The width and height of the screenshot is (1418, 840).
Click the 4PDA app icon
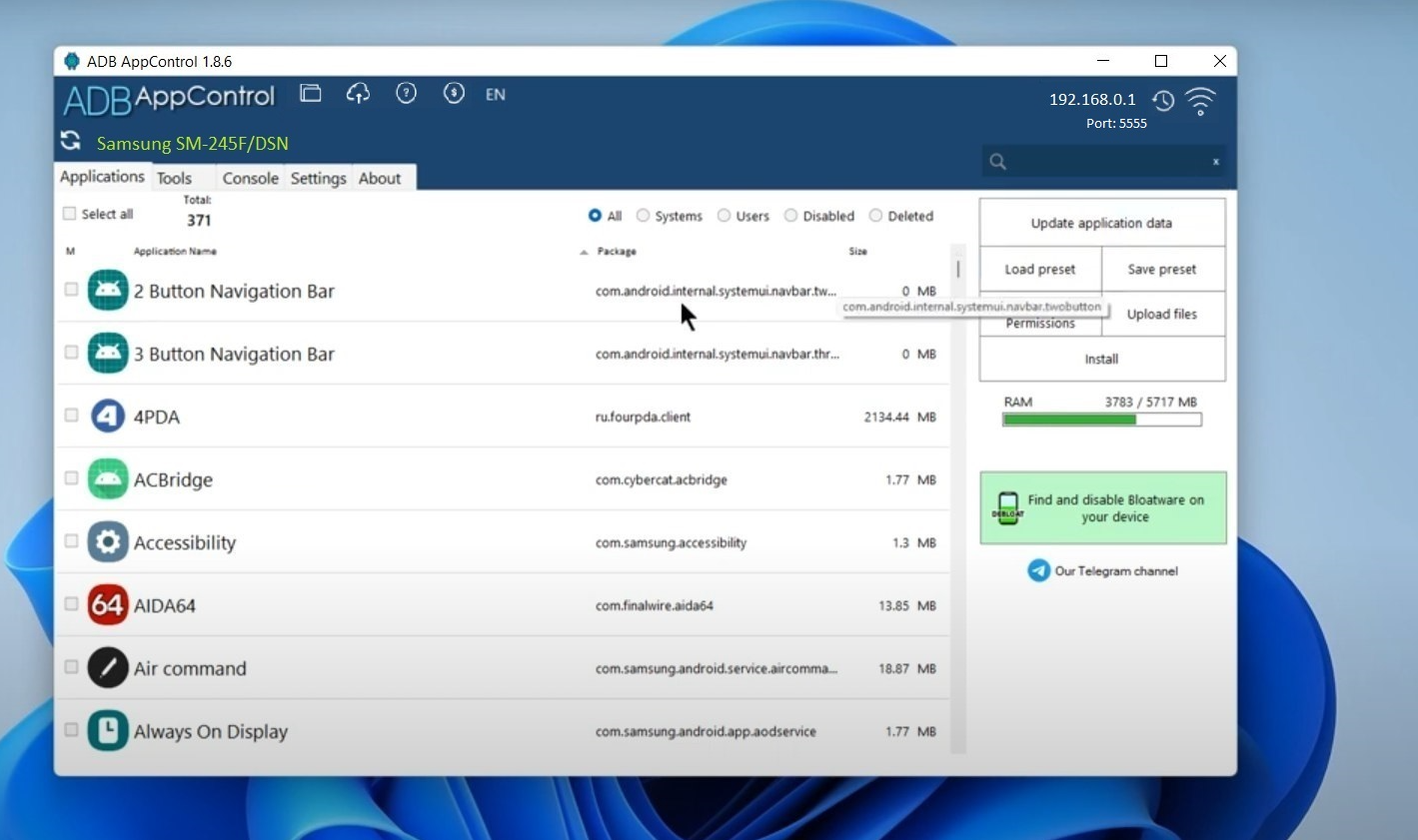tap(108, 417)
